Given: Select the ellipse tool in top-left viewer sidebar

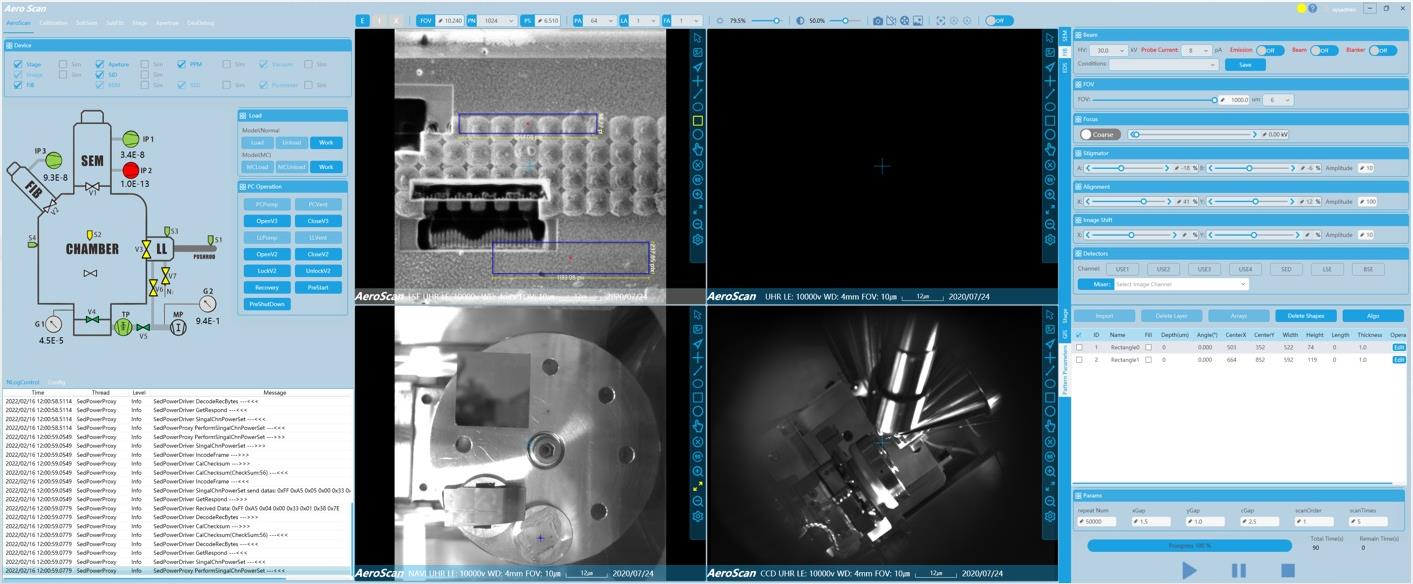Looking at the screenshot, I should 698,107.
